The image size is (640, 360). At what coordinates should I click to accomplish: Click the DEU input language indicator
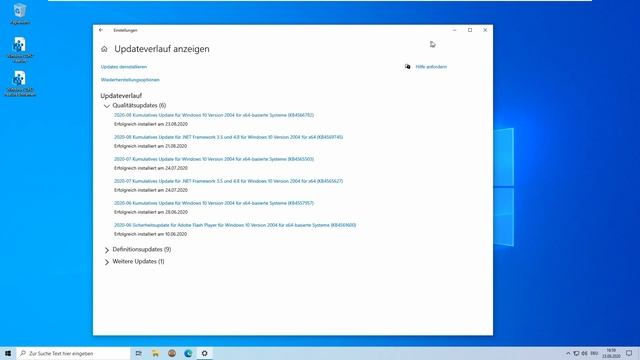click(x=594, y=353)
